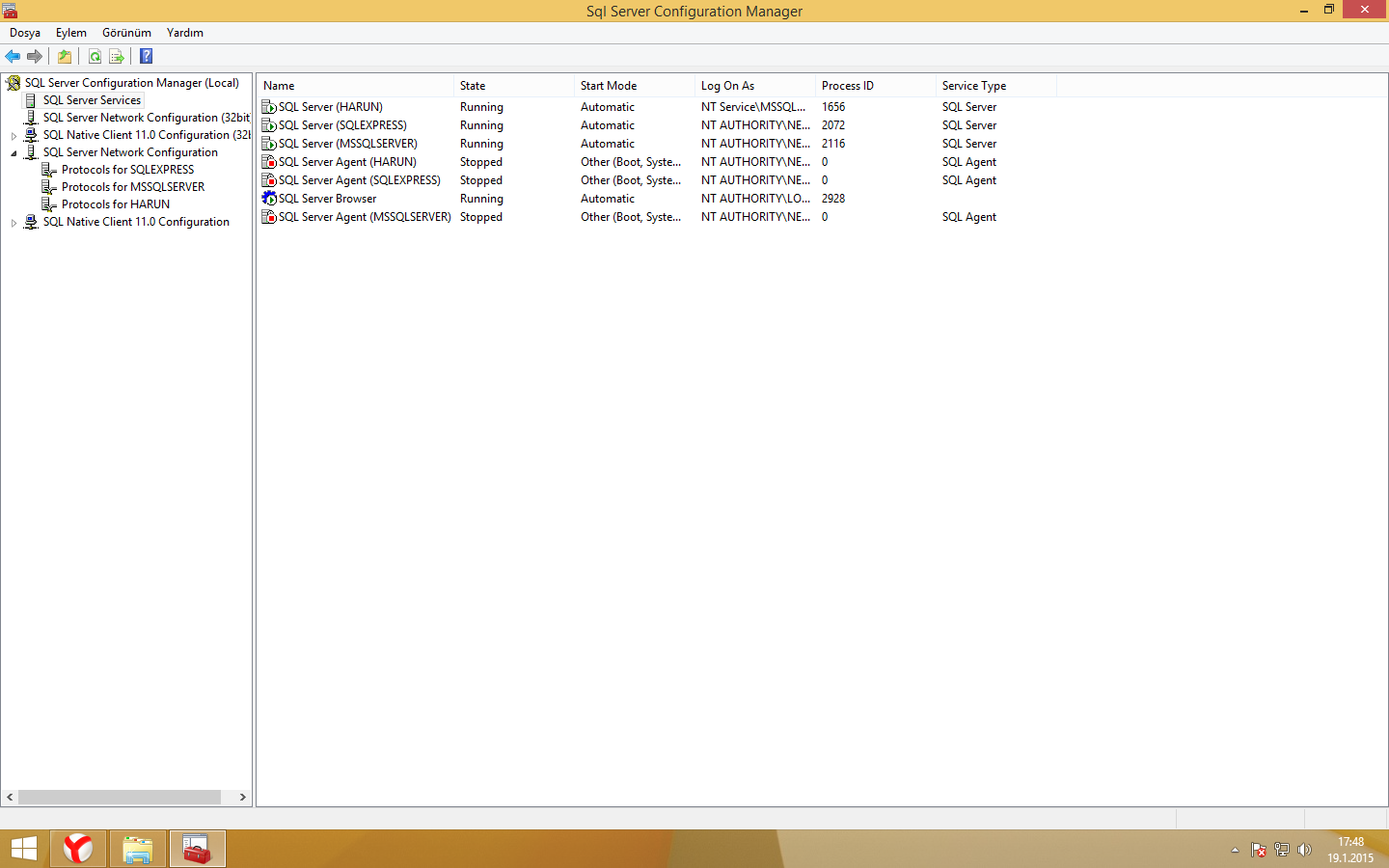The image size is (1389, 868).
Task: Open Yandex browser from the taskbar
Action: coord(78,849)
